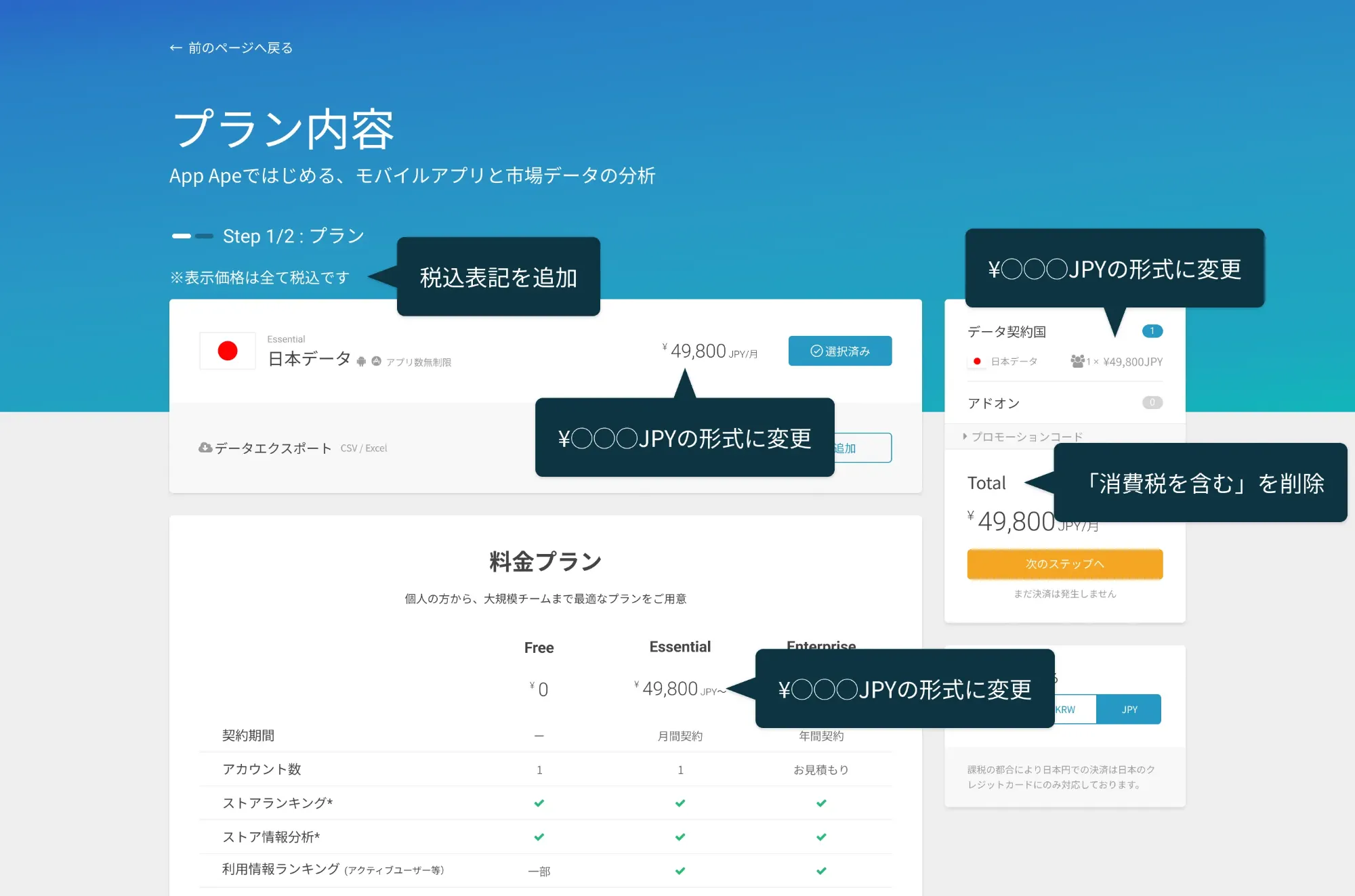Click the small Japan flag in データ契約国 summary

(x=976, y=362)
